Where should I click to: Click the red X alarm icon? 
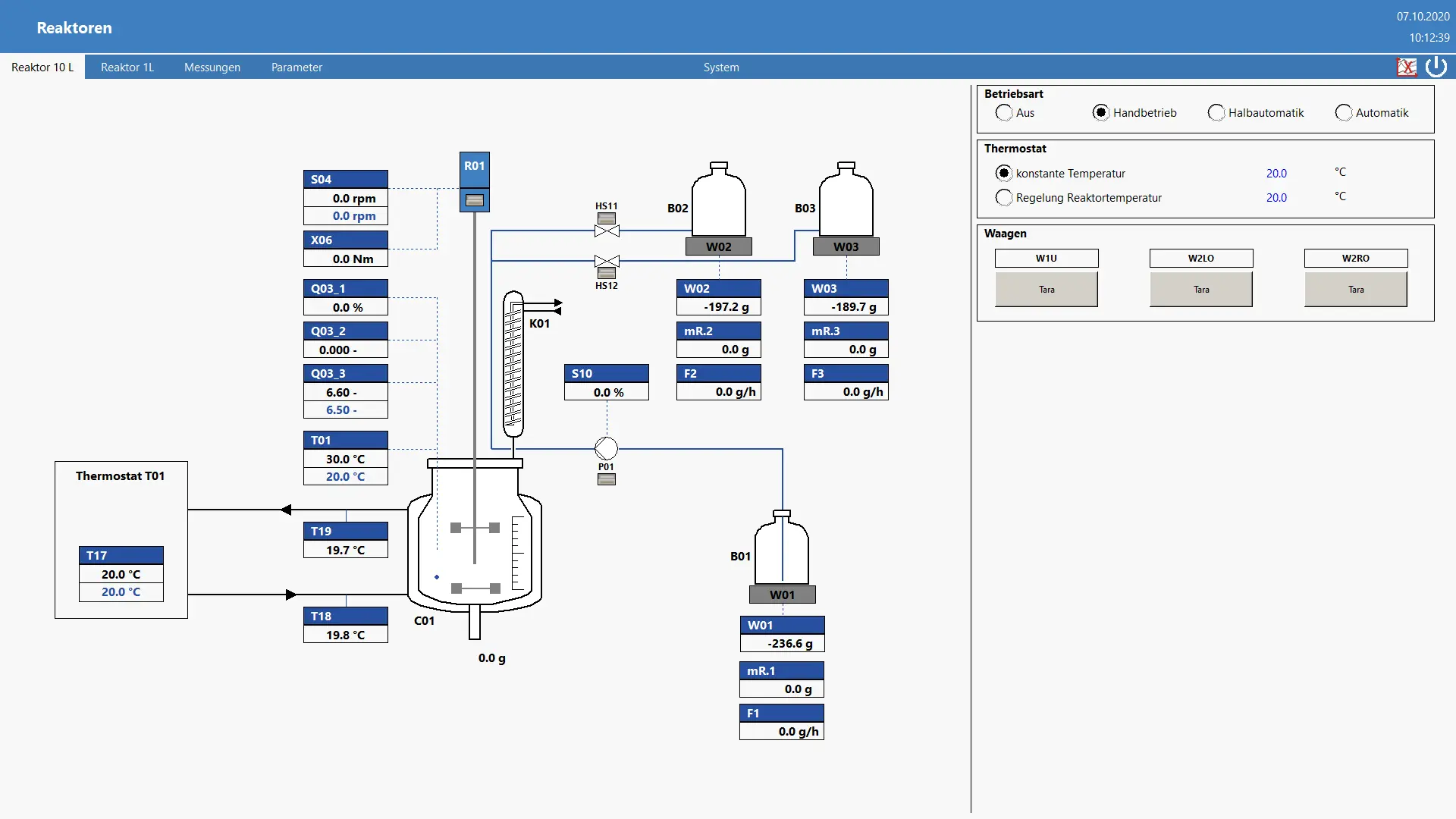click(x=1407, y=67)
